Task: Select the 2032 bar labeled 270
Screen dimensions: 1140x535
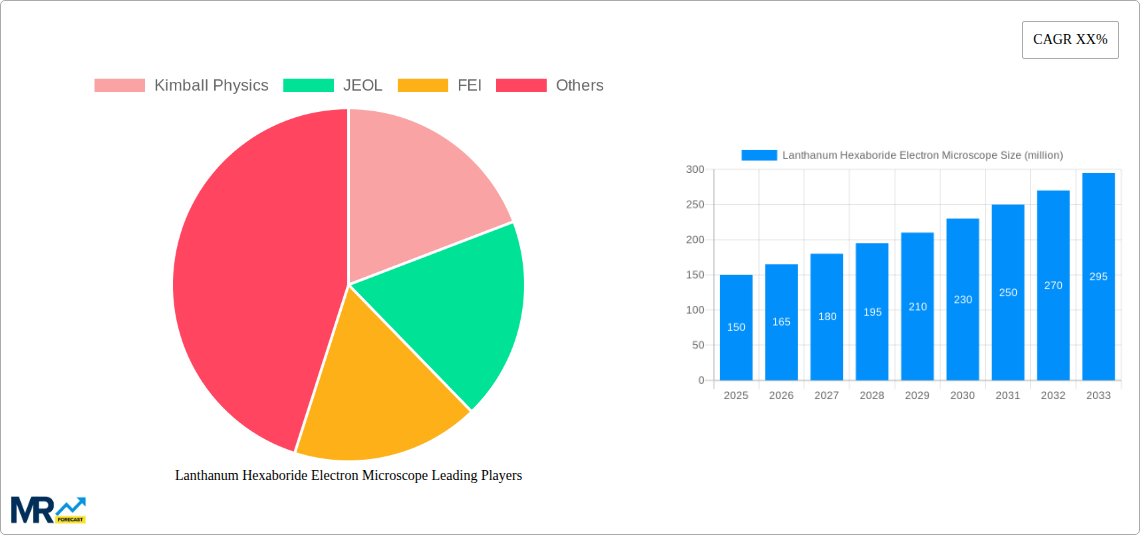Action: 1053,285
